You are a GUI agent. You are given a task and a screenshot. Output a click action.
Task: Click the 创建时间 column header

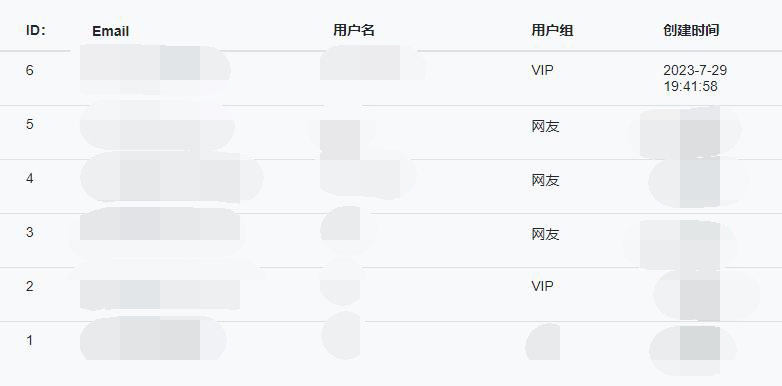tap(691, 30)
